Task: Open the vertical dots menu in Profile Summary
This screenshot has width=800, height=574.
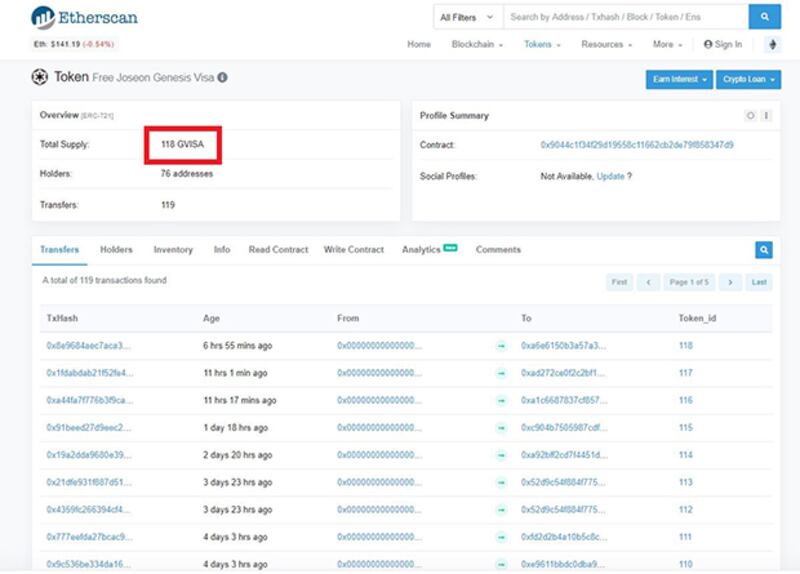Action: (x=766, y=116)
